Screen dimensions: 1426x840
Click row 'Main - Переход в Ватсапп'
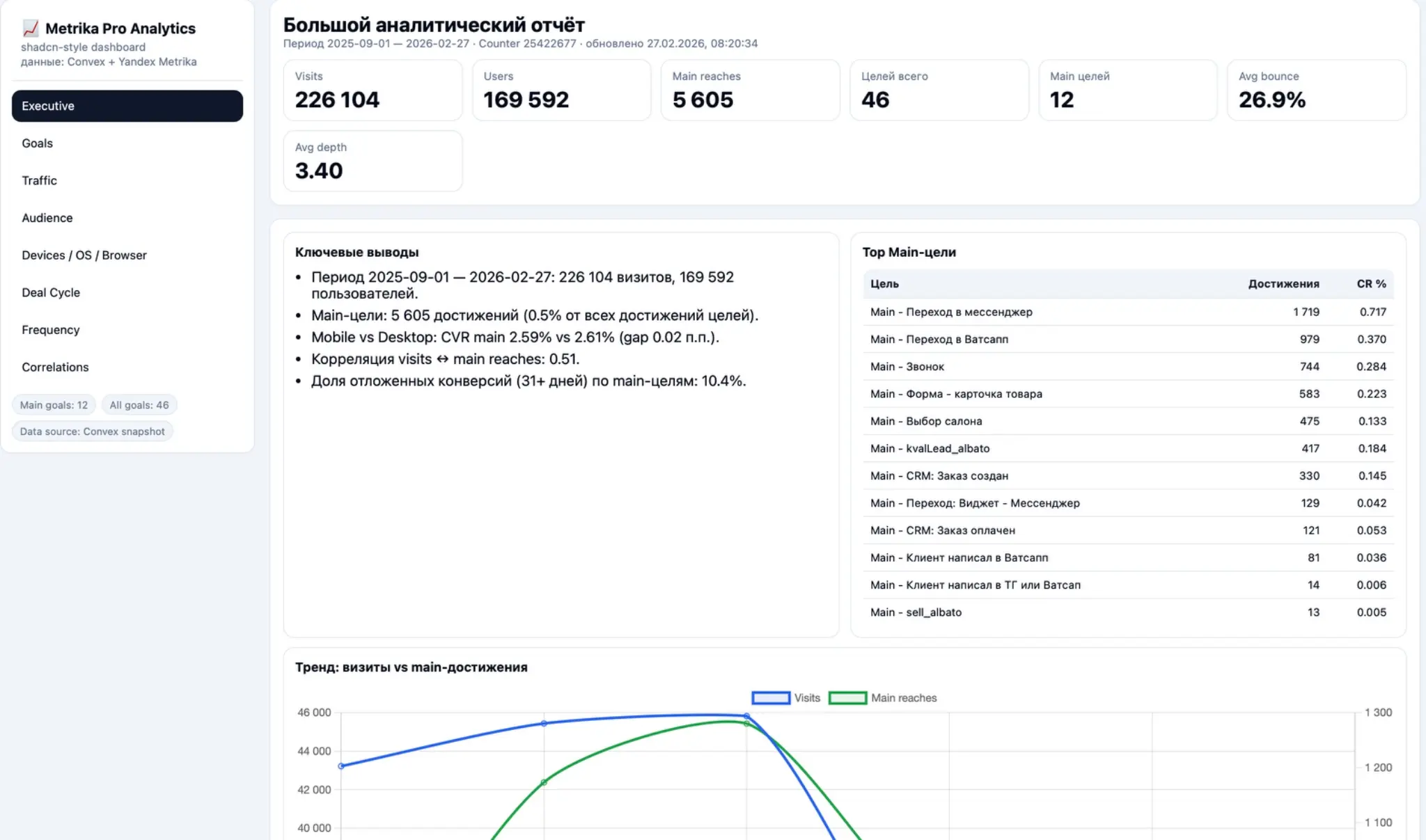1128,340
